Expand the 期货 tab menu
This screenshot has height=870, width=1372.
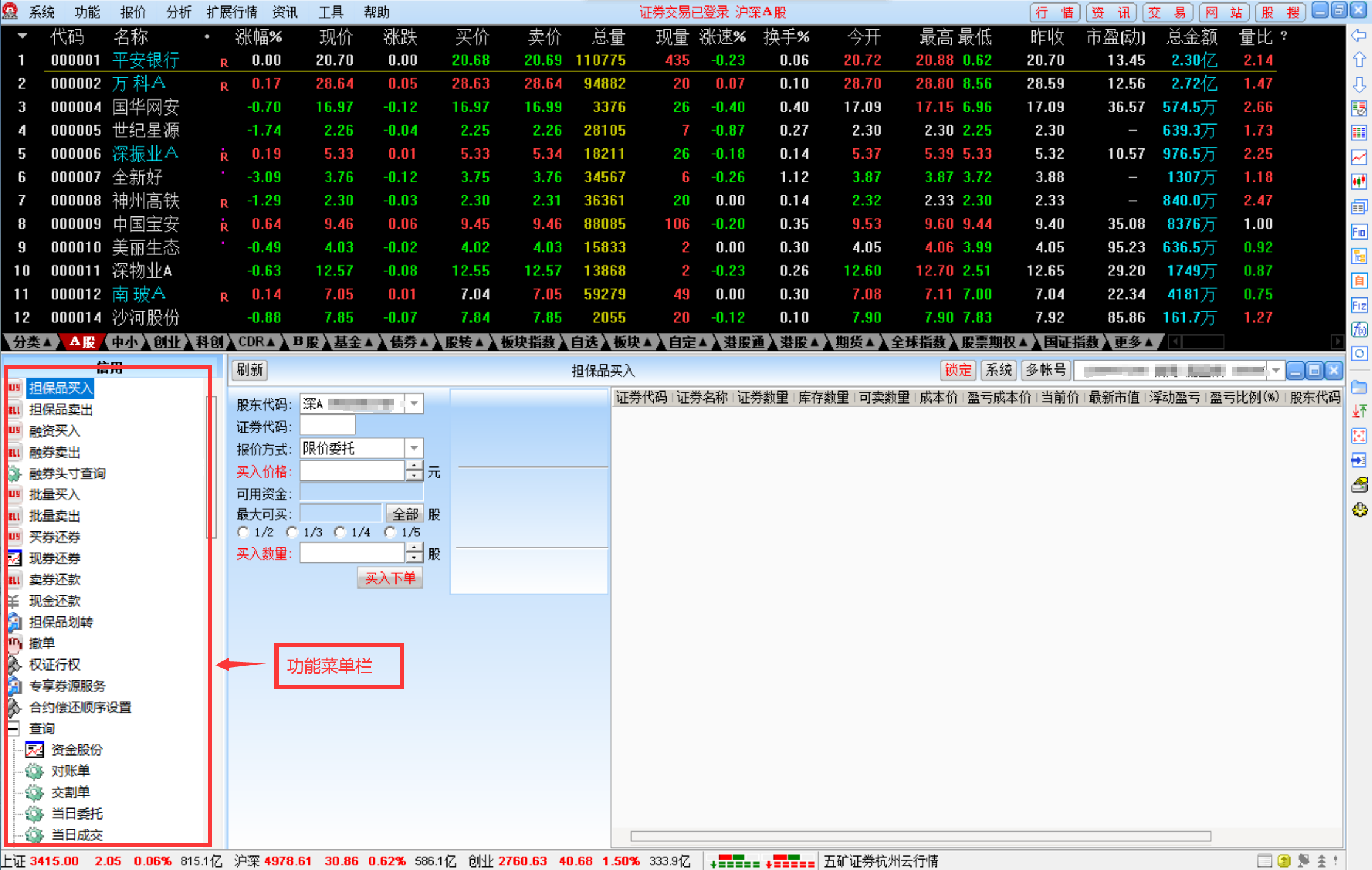click(854, 342)
